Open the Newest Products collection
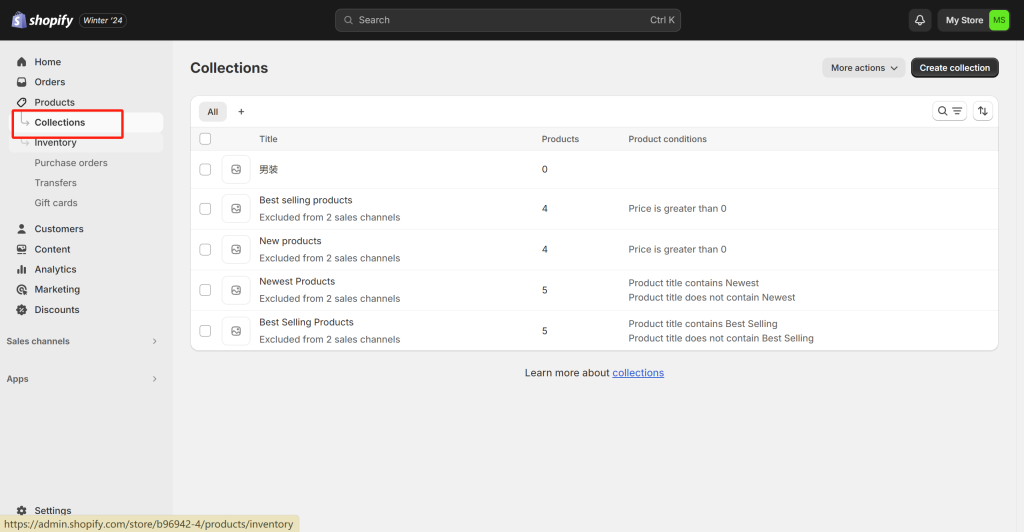 pos(297,281)
